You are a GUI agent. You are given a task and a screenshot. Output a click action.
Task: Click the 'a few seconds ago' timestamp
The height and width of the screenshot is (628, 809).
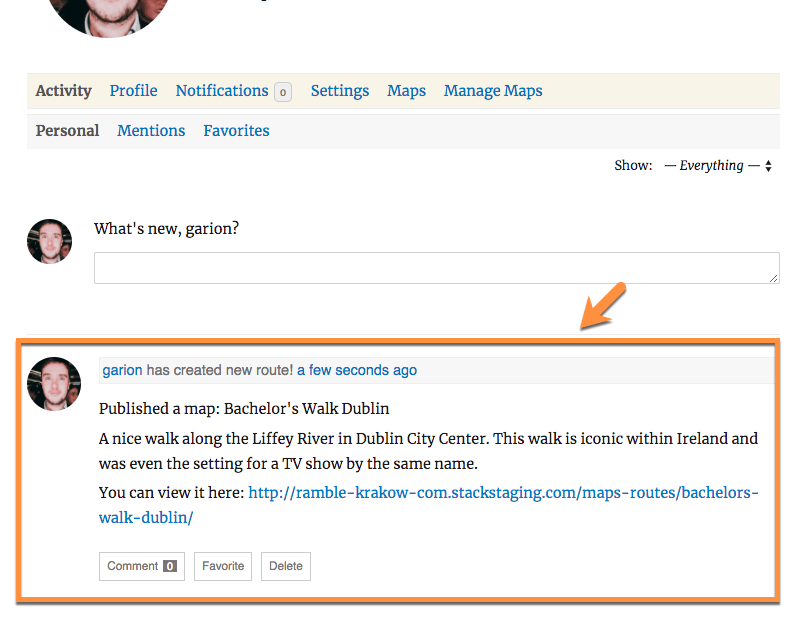pos(357,370)
